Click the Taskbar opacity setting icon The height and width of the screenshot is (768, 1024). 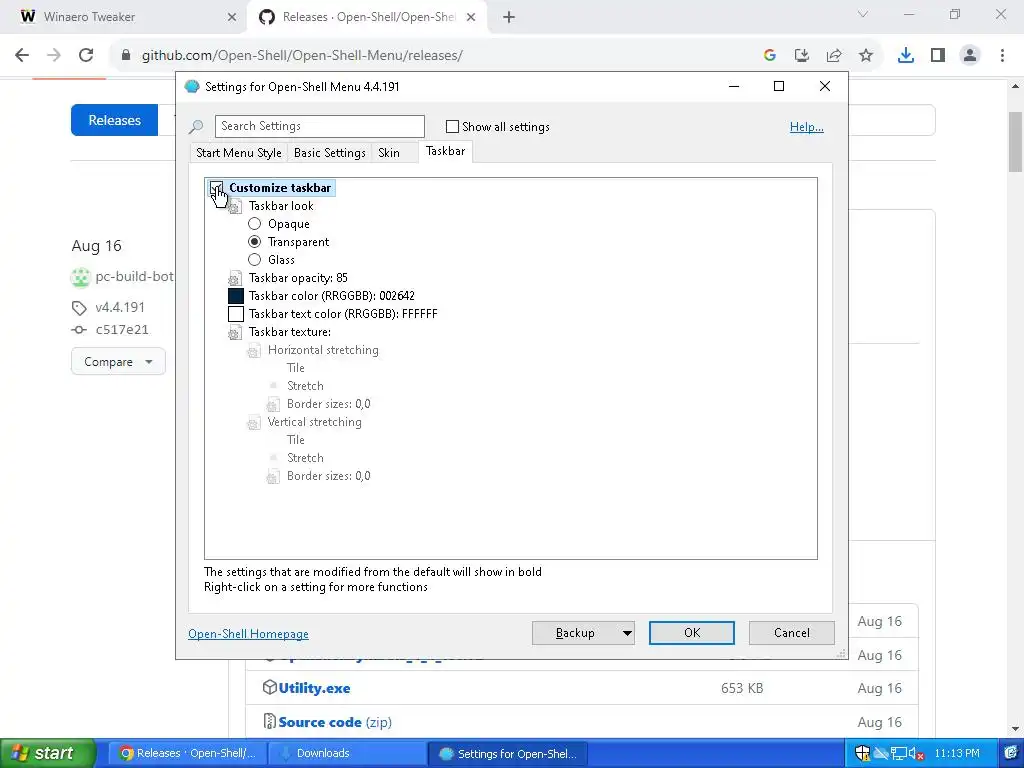point(235,278)
